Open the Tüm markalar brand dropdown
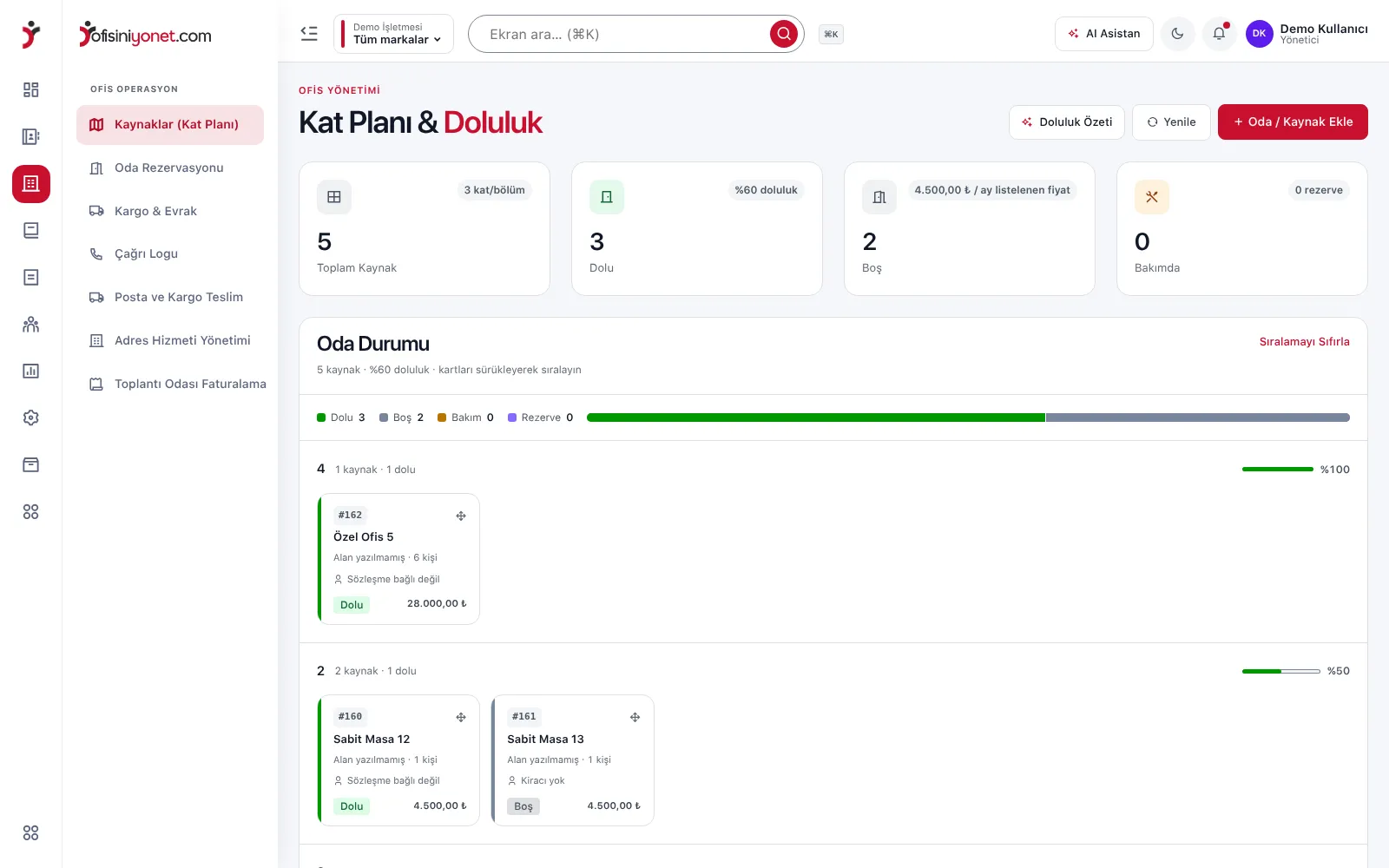The image size is (1389, 868). [x=393, y=34]
